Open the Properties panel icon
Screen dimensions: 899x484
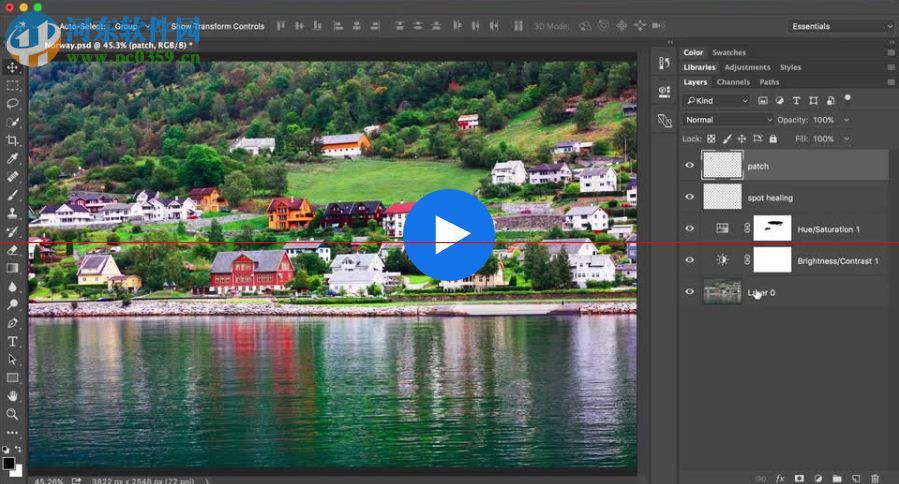665,91
